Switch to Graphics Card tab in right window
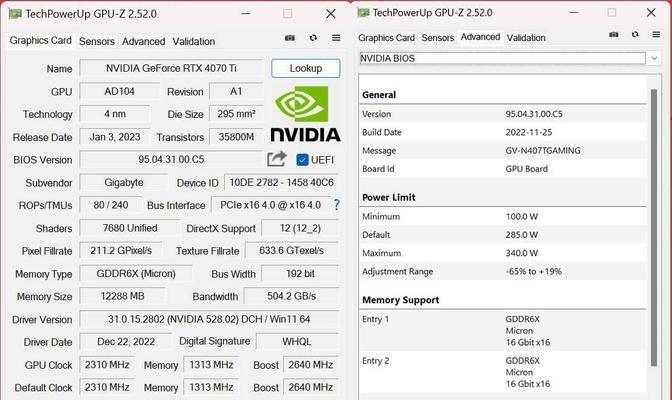 [387, 38]
